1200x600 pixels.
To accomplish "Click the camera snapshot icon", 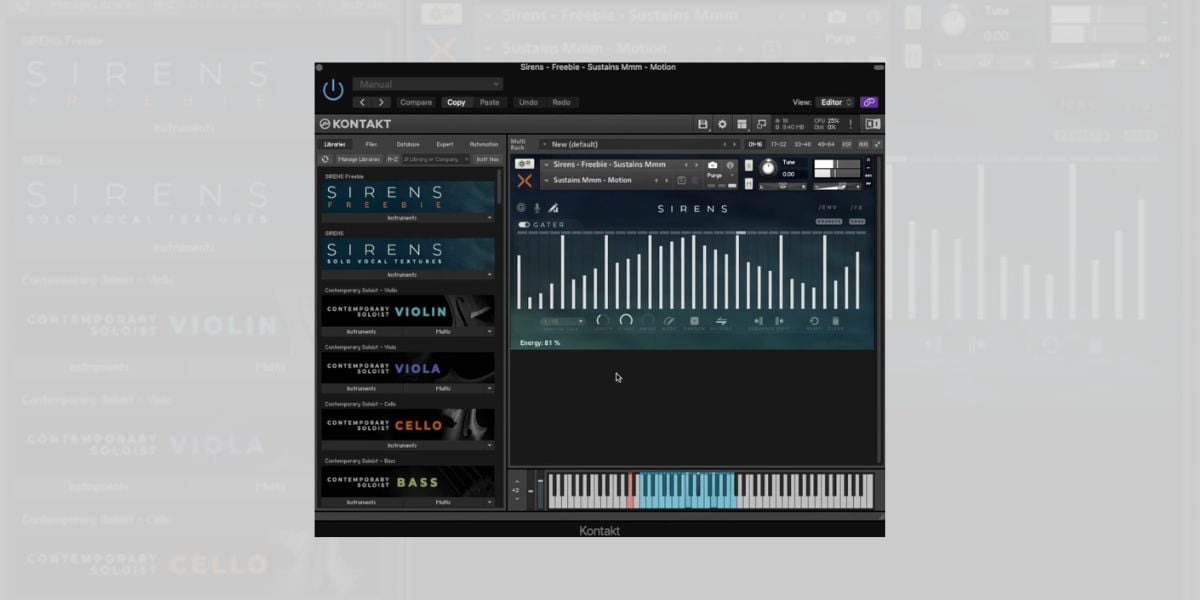I will tap(712, 165).
